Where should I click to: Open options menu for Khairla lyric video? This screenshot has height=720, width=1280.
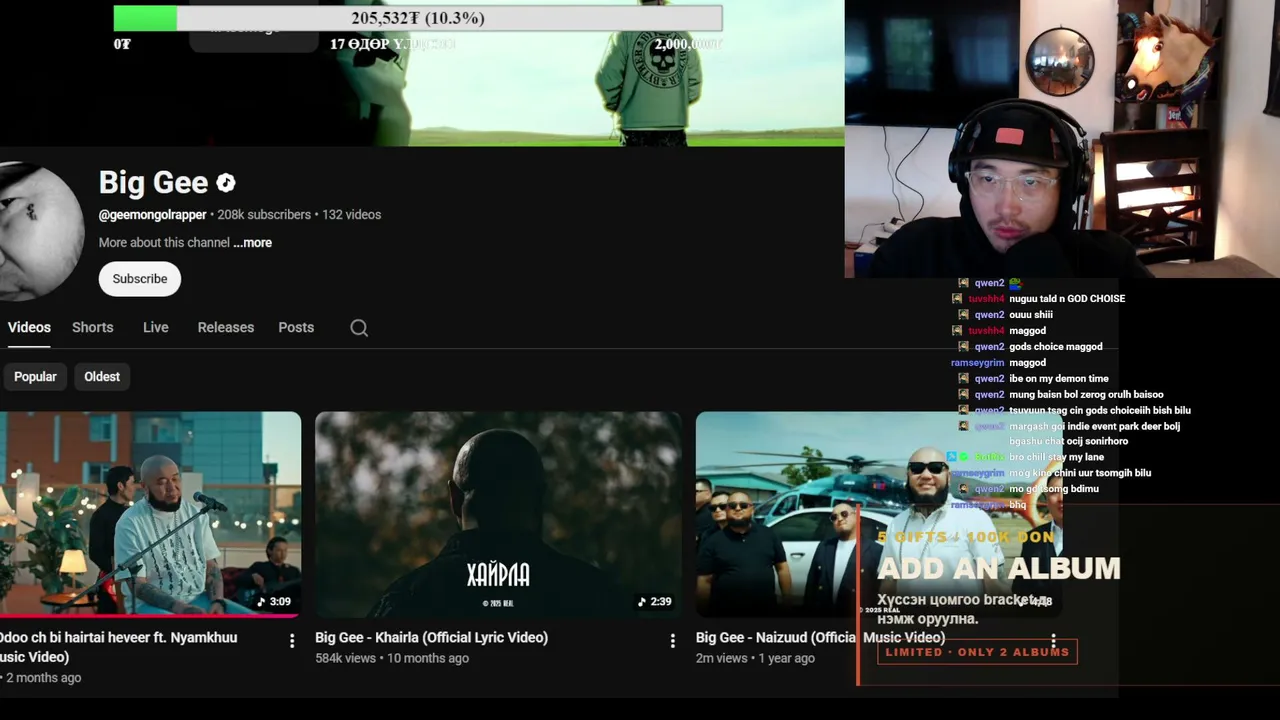click(x=672, y=640)
